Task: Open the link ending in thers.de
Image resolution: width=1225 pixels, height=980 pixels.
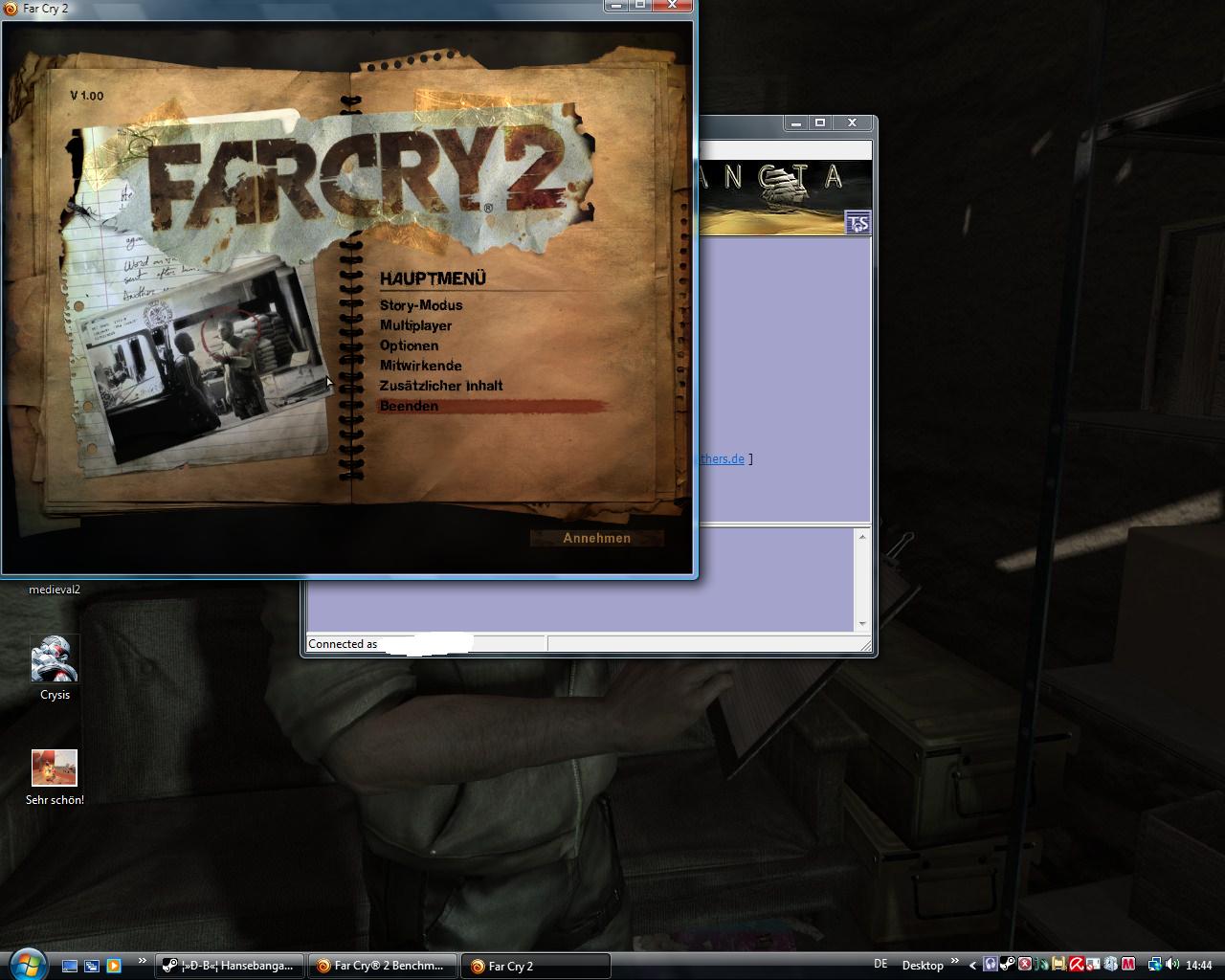Action: (722, 458)
